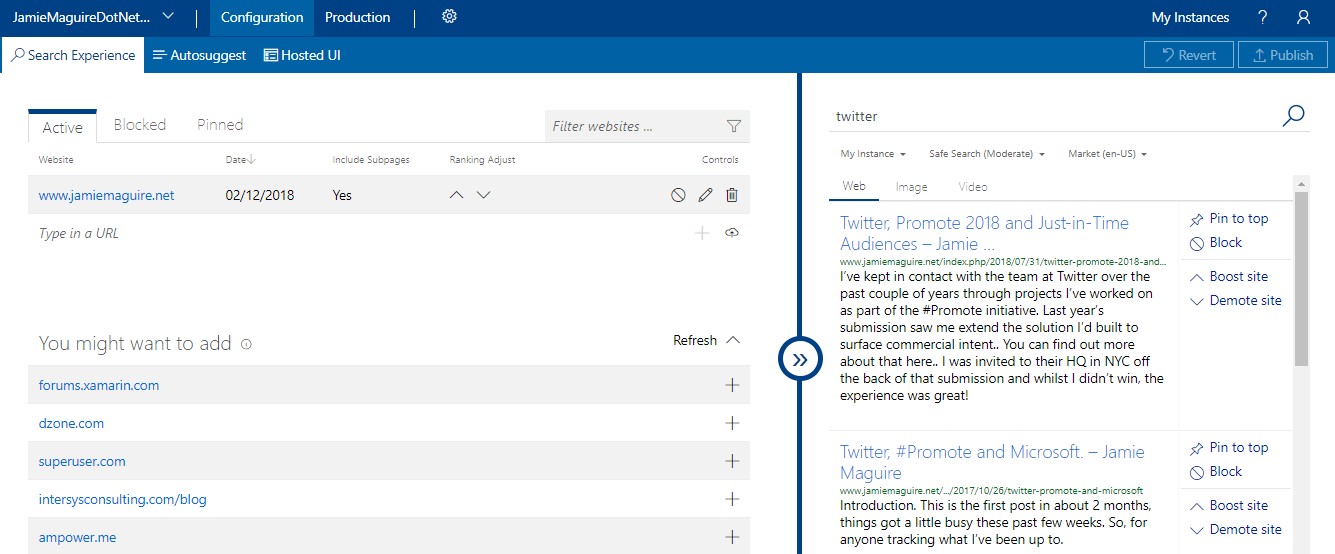Open the user account icon

pos(1303,17)
